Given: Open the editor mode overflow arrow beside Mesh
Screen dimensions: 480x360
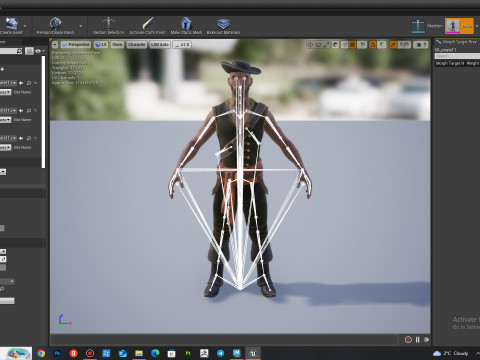Looking at the screenshot, I should (477, 26).
